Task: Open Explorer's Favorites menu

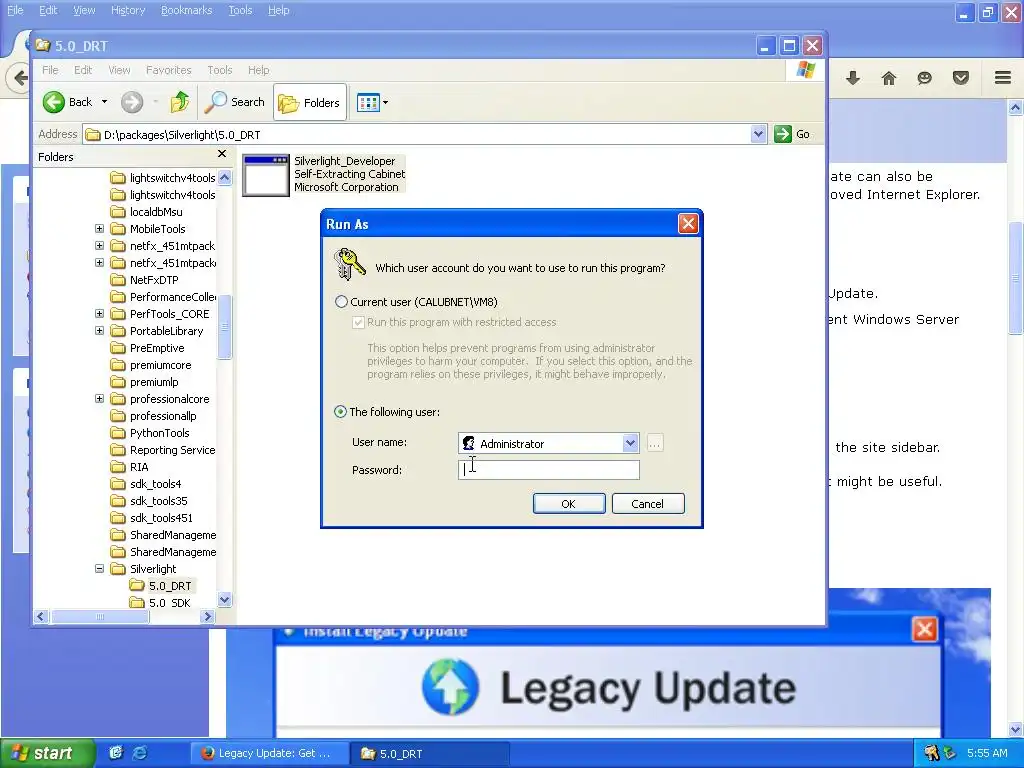Action: click(168, 70)
